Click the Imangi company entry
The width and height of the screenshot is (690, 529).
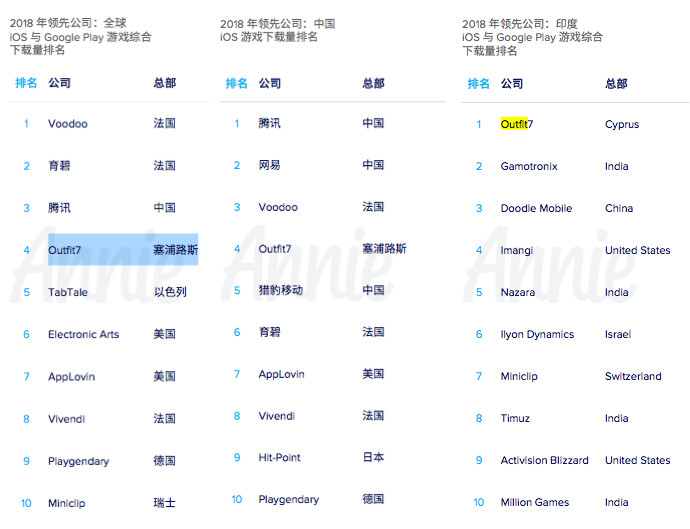point(517,250)
